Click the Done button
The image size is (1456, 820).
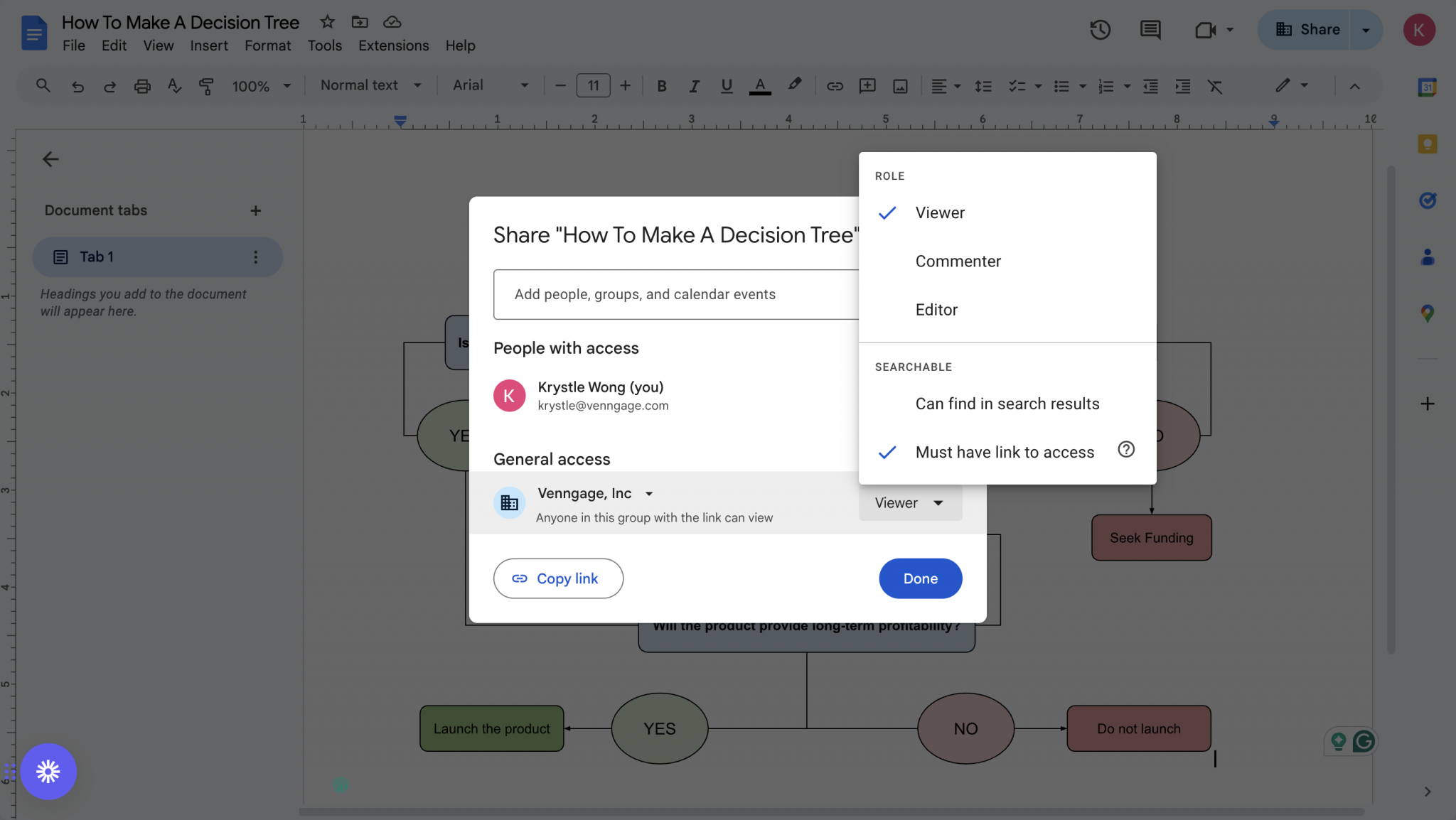pyautogui.click(x=919, y=578)
